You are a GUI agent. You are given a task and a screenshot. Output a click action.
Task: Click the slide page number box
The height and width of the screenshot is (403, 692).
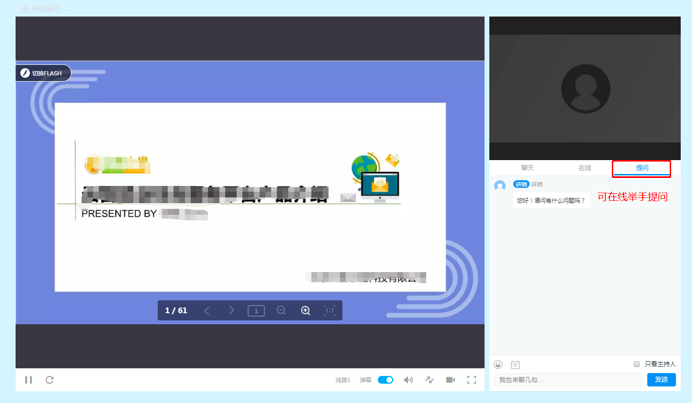256,311
